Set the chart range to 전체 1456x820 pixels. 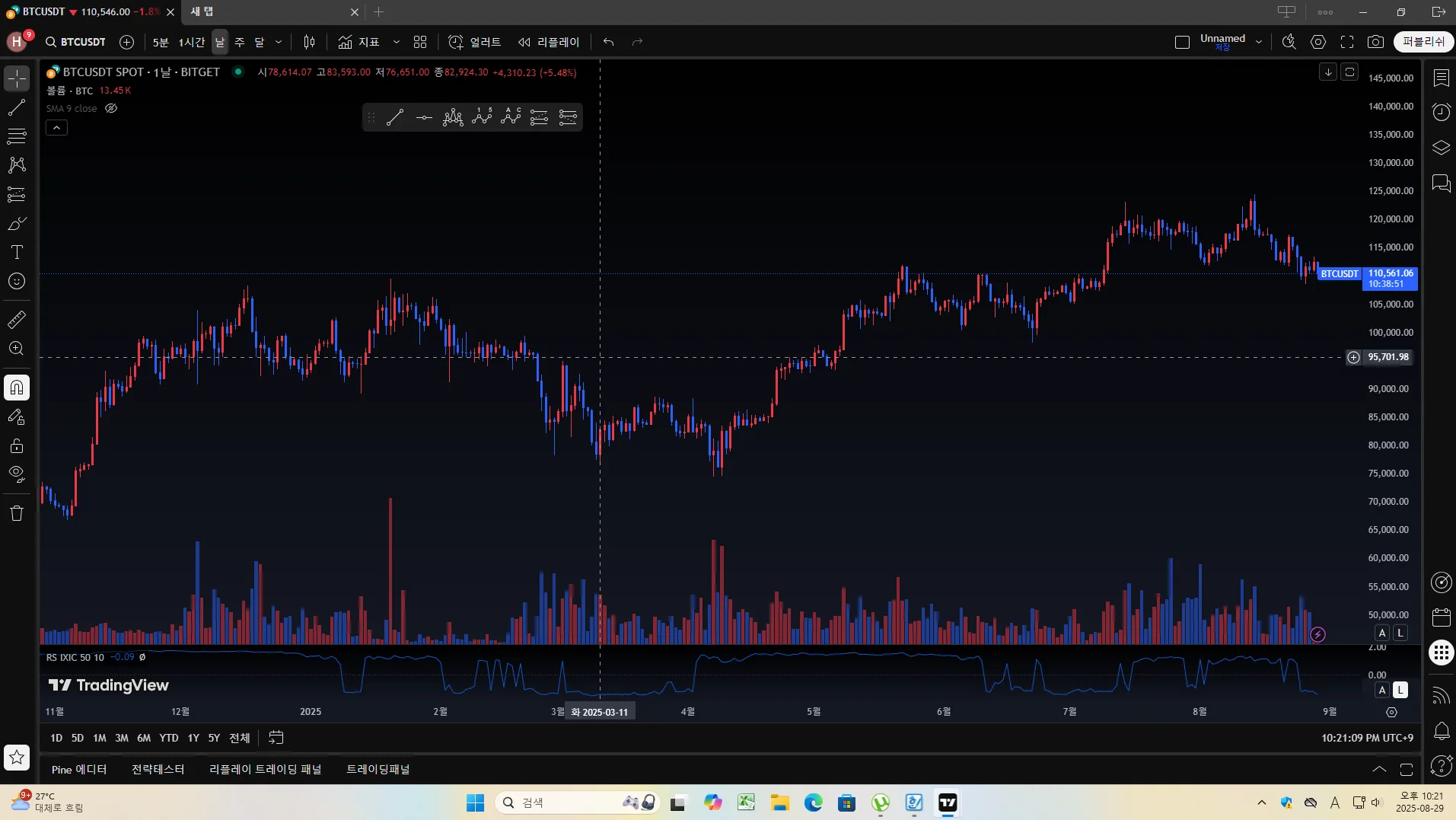[240, 738]
